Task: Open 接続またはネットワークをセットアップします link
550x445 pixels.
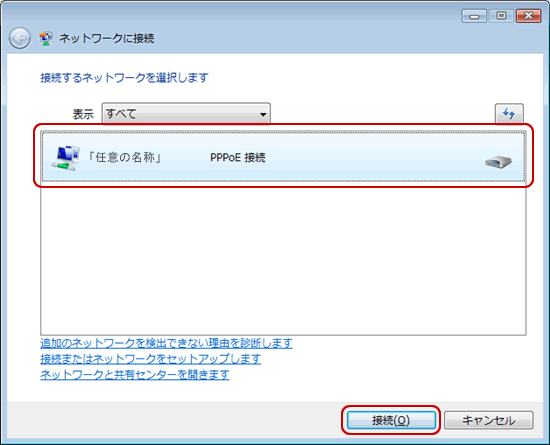Action: click(x=150, y=359)
